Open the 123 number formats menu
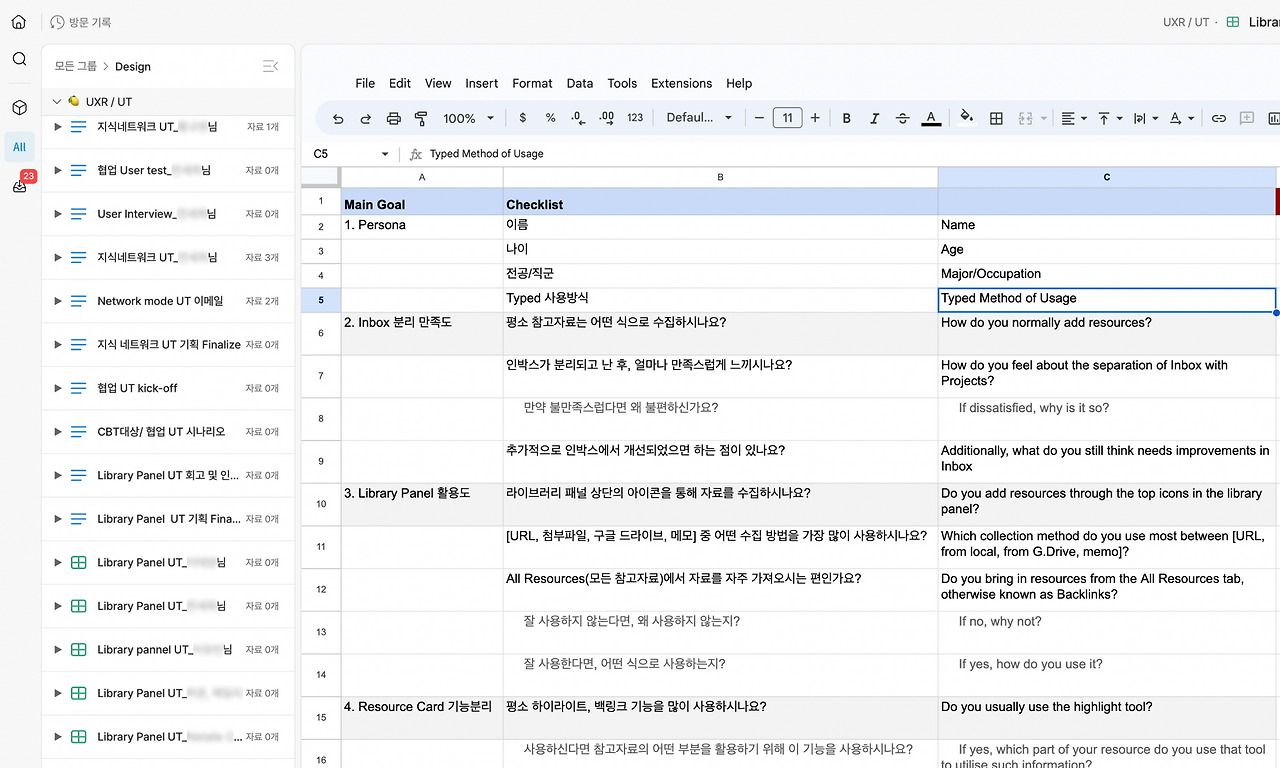 pyautogui.click(x=635, y=118)
